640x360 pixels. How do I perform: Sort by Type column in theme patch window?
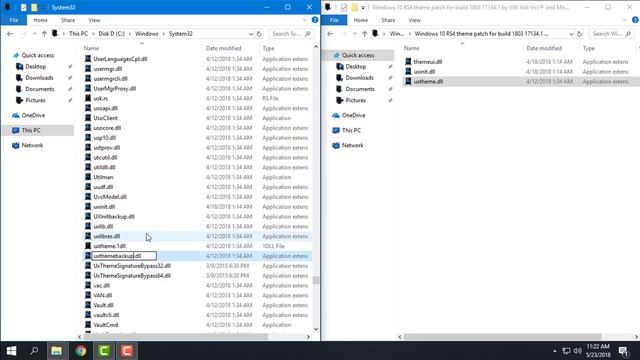(589, 48)
